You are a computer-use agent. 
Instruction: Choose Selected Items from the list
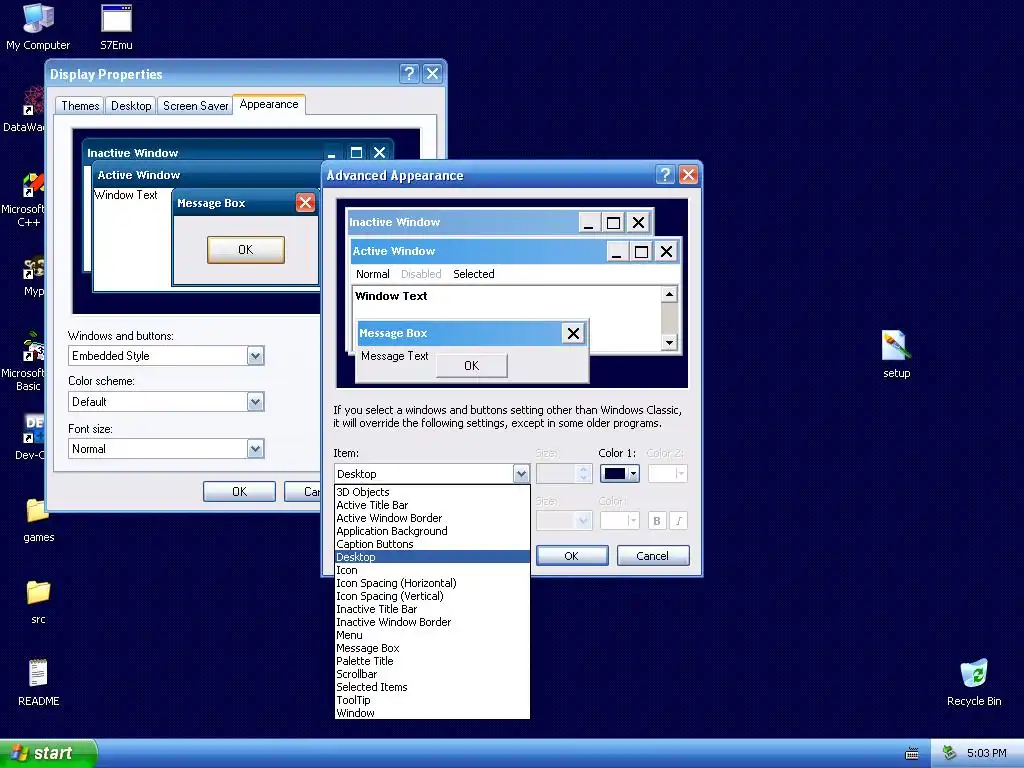(x=432, y=687)
